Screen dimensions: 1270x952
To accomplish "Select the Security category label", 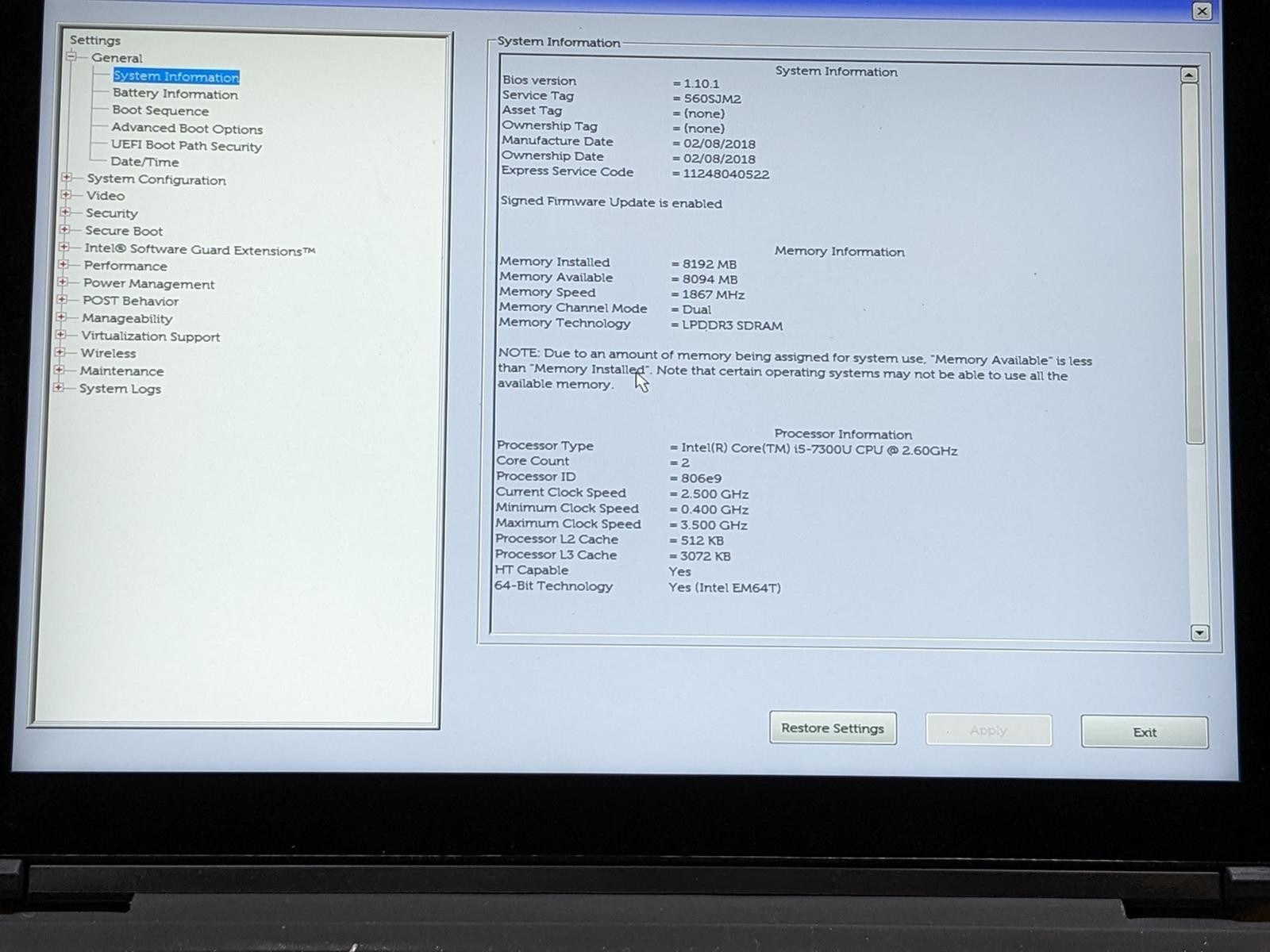I will tap(111, 213).
